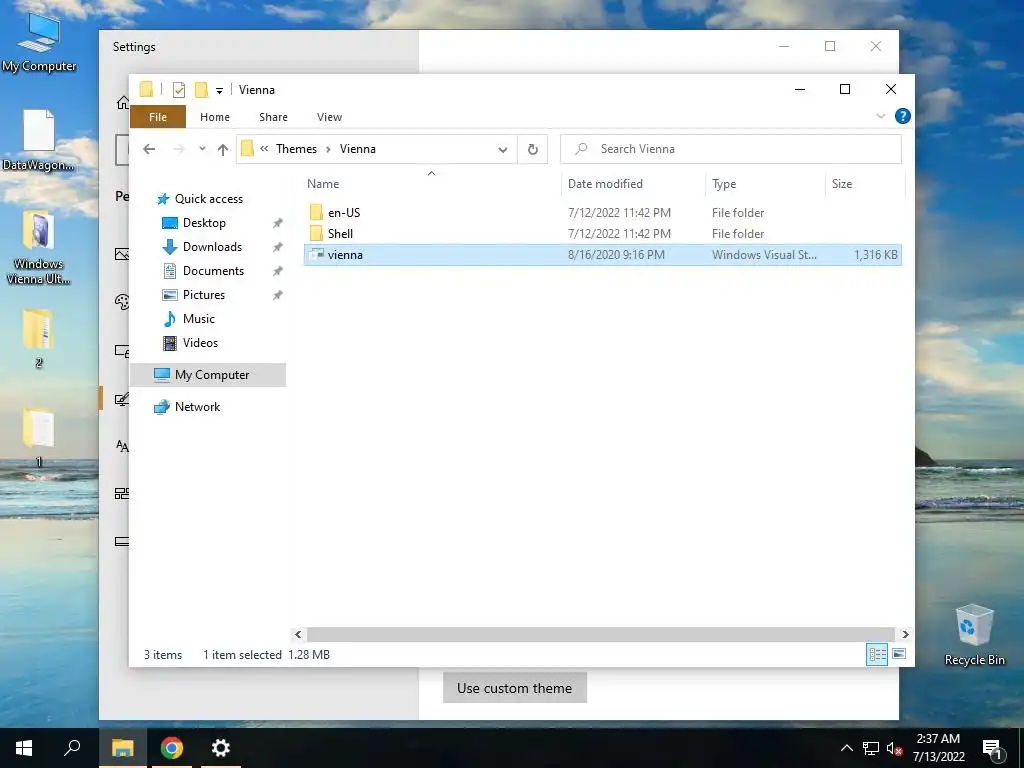This screenshot has height=768, width=1024.
Task: Open Desktop in navigation pane
Action: pos(204,223)
